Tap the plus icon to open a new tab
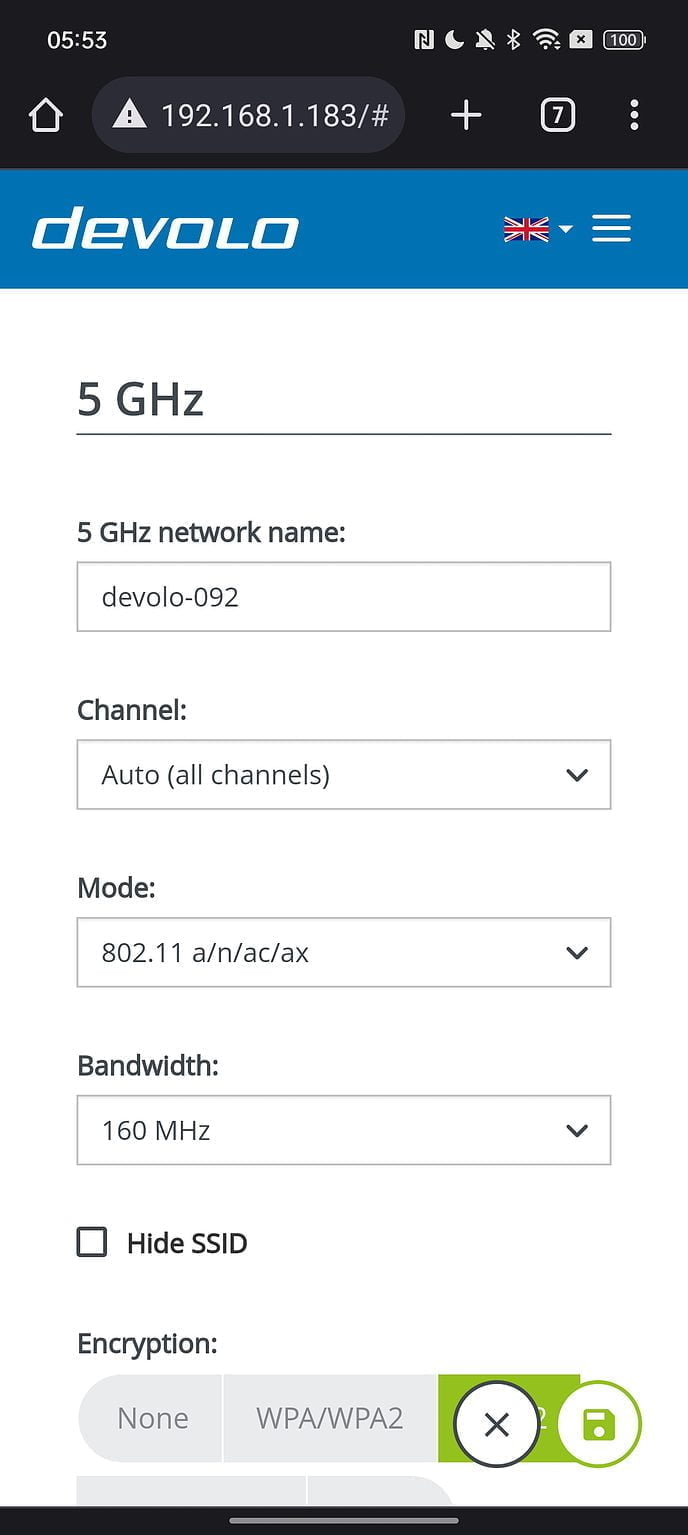Image resolution: width=688 pixels, height=1535 pixels. pos(466,114)
